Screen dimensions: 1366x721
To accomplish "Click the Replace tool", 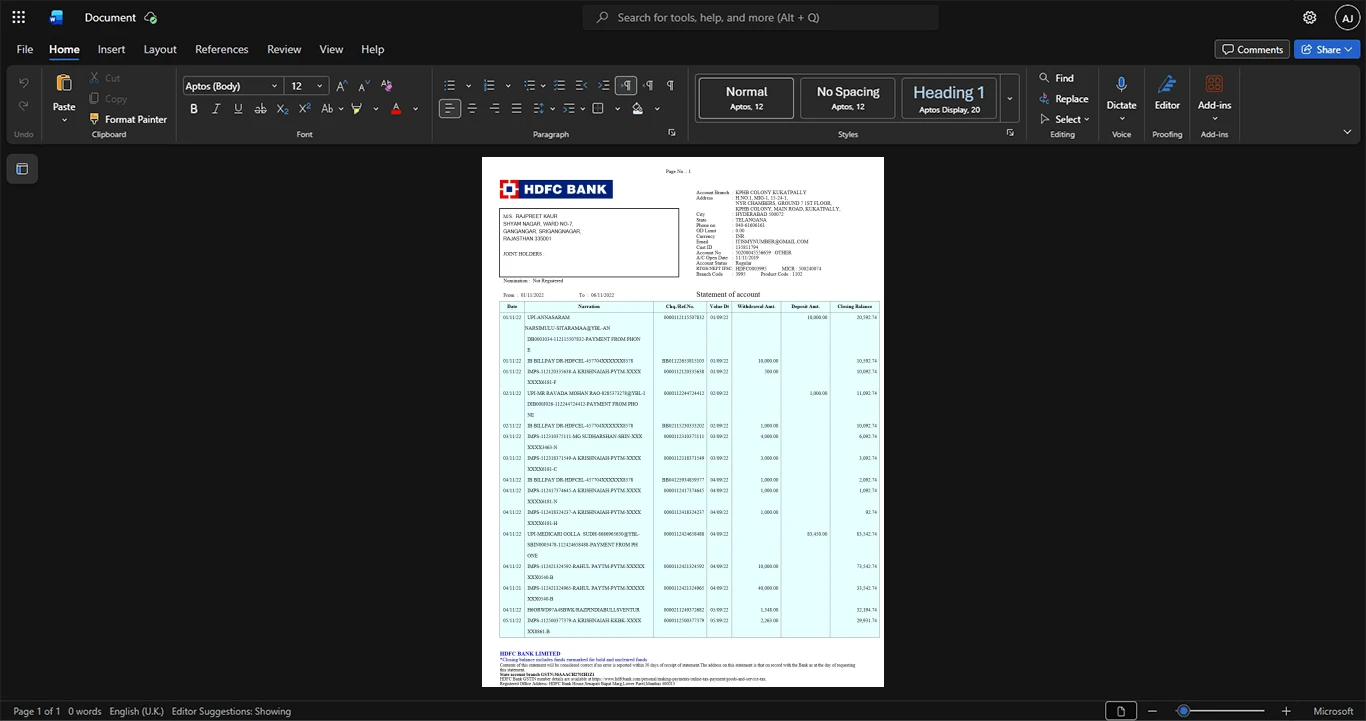I will tap(1063, 99).
